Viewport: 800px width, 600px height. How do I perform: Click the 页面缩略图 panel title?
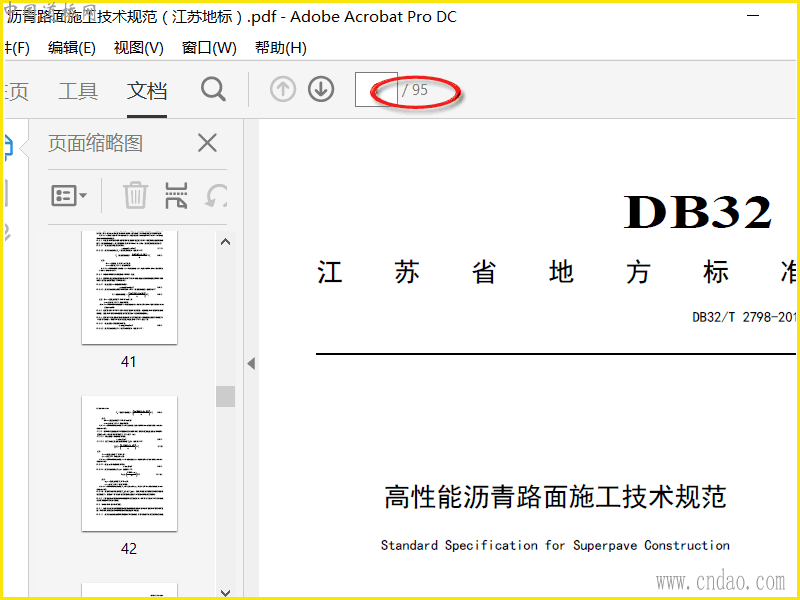[x=95, y=143]
